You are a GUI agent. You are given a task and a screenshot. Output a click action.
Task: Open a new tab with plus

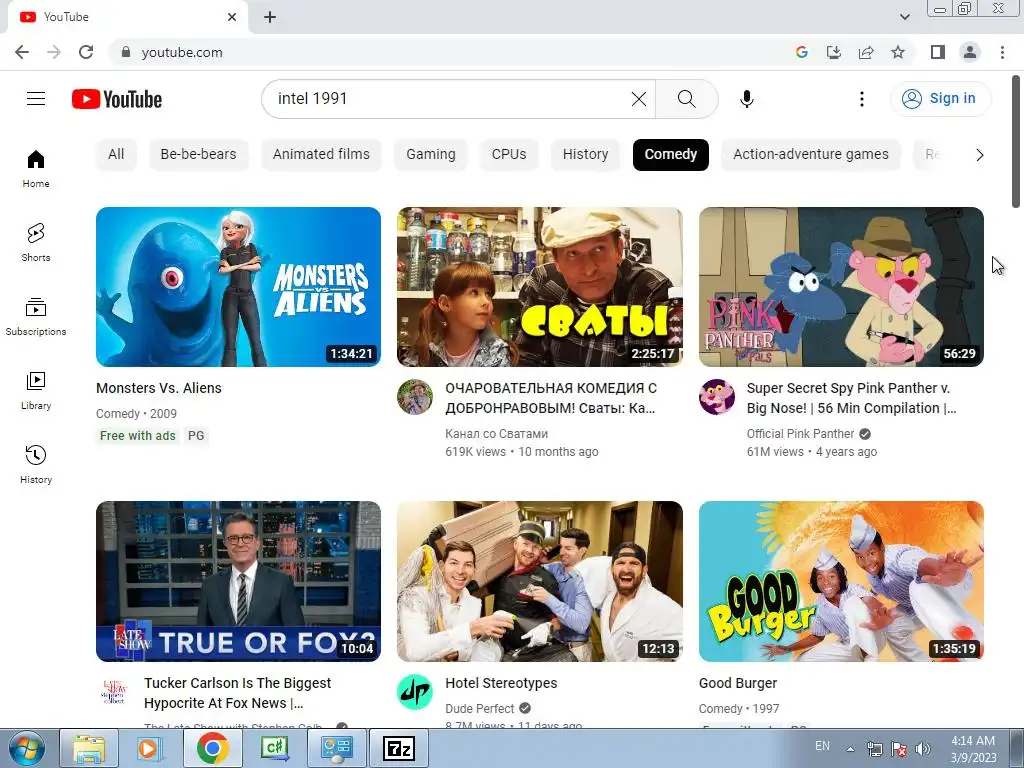click(x=270, y=17)
